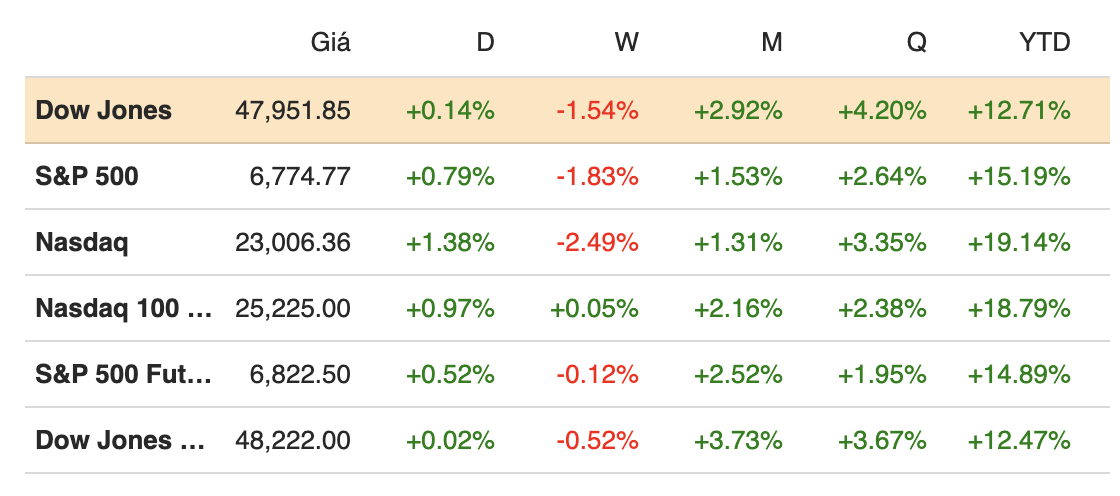Click Dow Jones weekly change -1.54%
1120x496 pixels.
597,111
